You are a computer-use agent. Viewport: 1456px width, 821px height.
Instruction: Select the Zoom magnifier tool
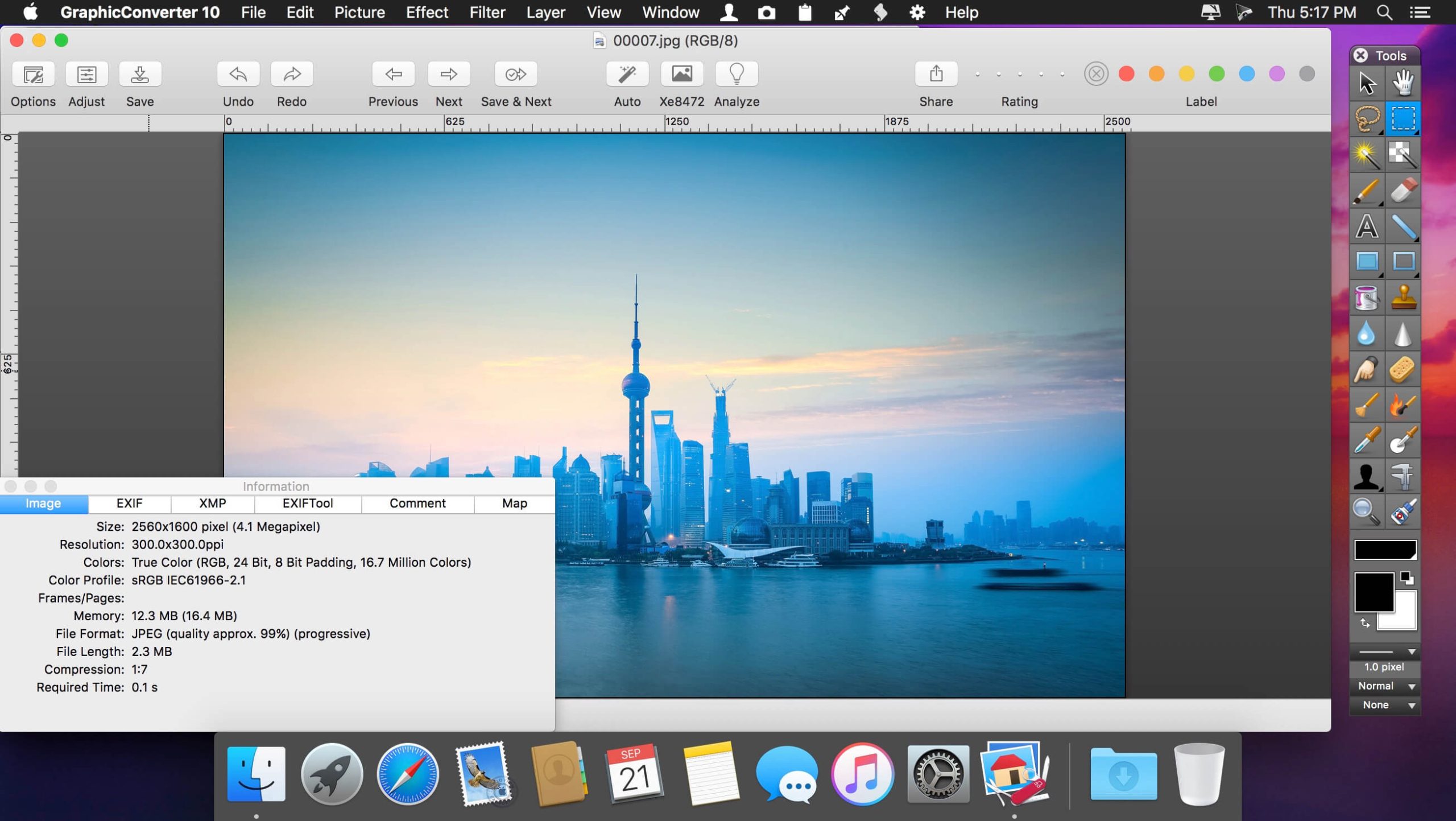pos(1366,510)
